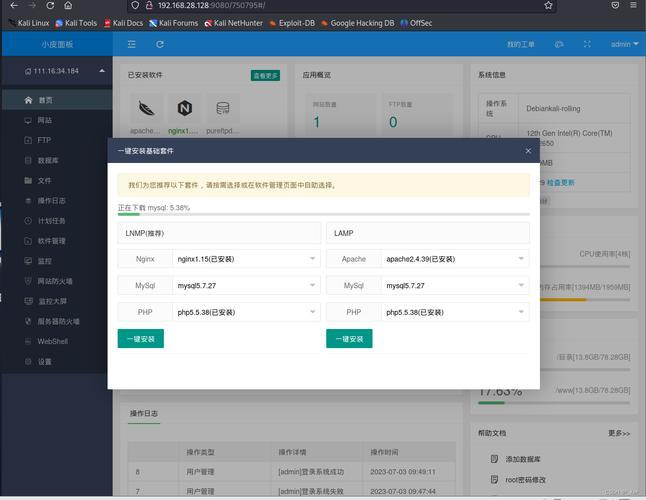Click the apache feather icon
This screenshot has height=500, width=646.
[x=146, y=108]
